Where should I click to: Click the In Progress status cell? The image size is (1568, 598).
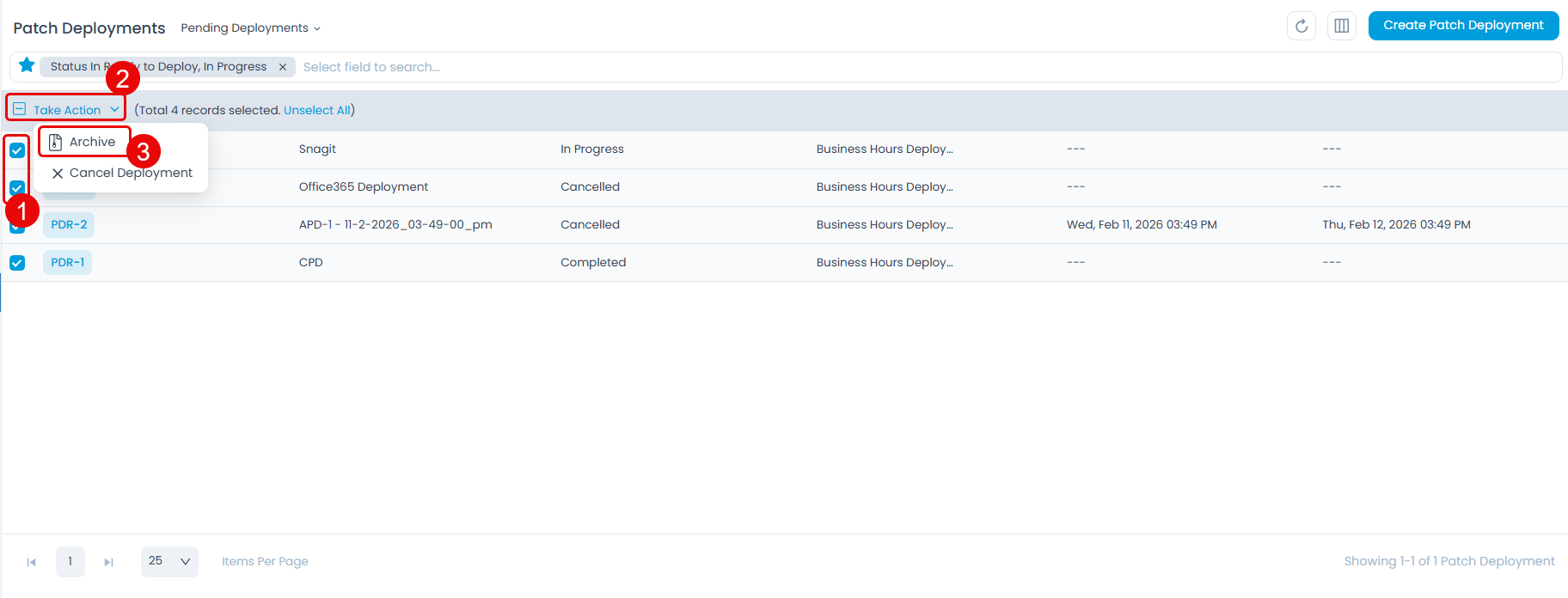pyautogui.click(x=592, y=149)
